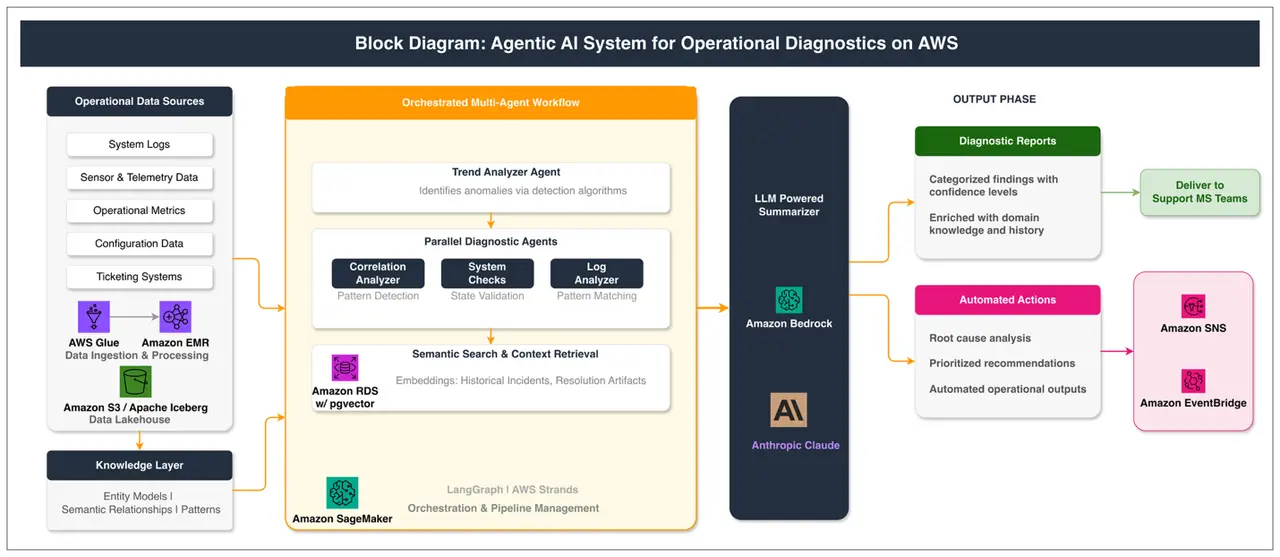The image size is (1280, 557).
Task: Click the Log Analyzer block
Action: point(597,274)
